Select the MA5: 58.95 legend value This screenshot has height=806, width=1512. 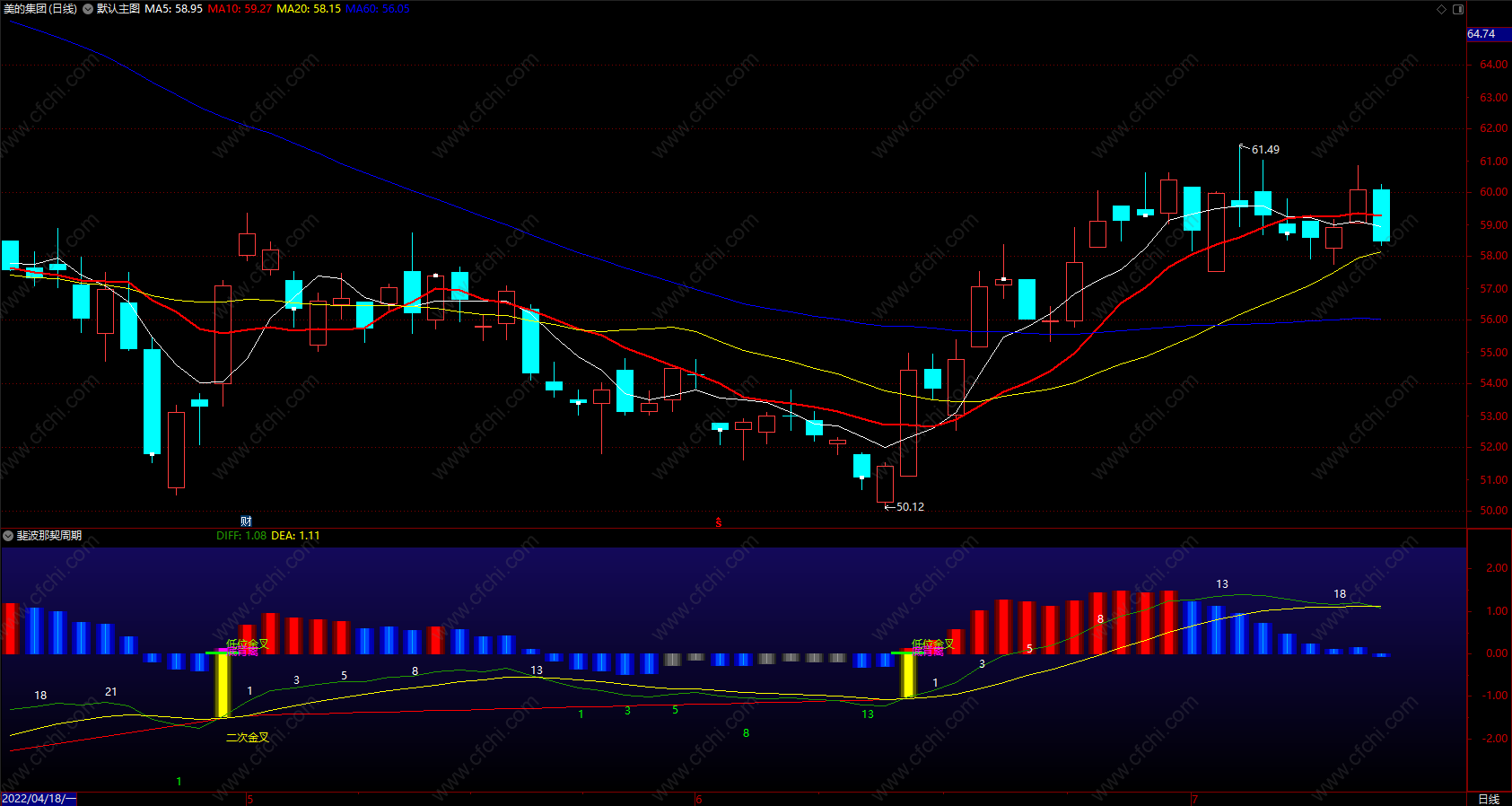coord(173,9)
